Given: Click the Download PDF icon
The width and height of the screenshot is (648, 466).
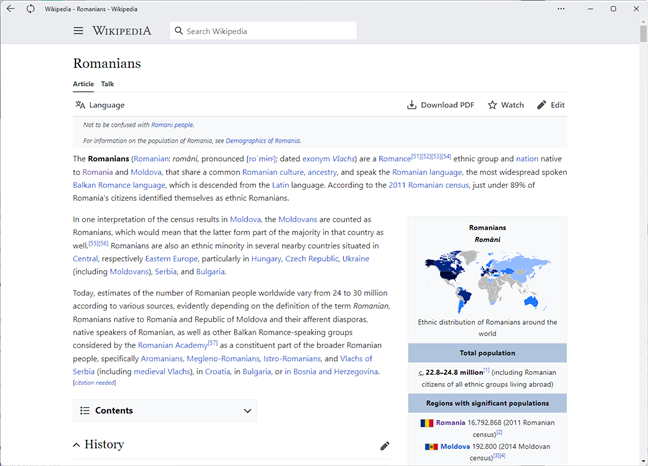Looking at the screenshot, I should pos(411,105).
